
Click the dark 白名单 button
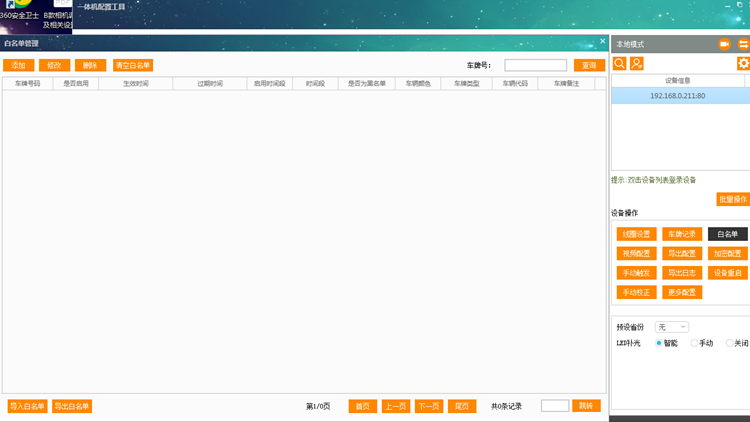[728, 234]
